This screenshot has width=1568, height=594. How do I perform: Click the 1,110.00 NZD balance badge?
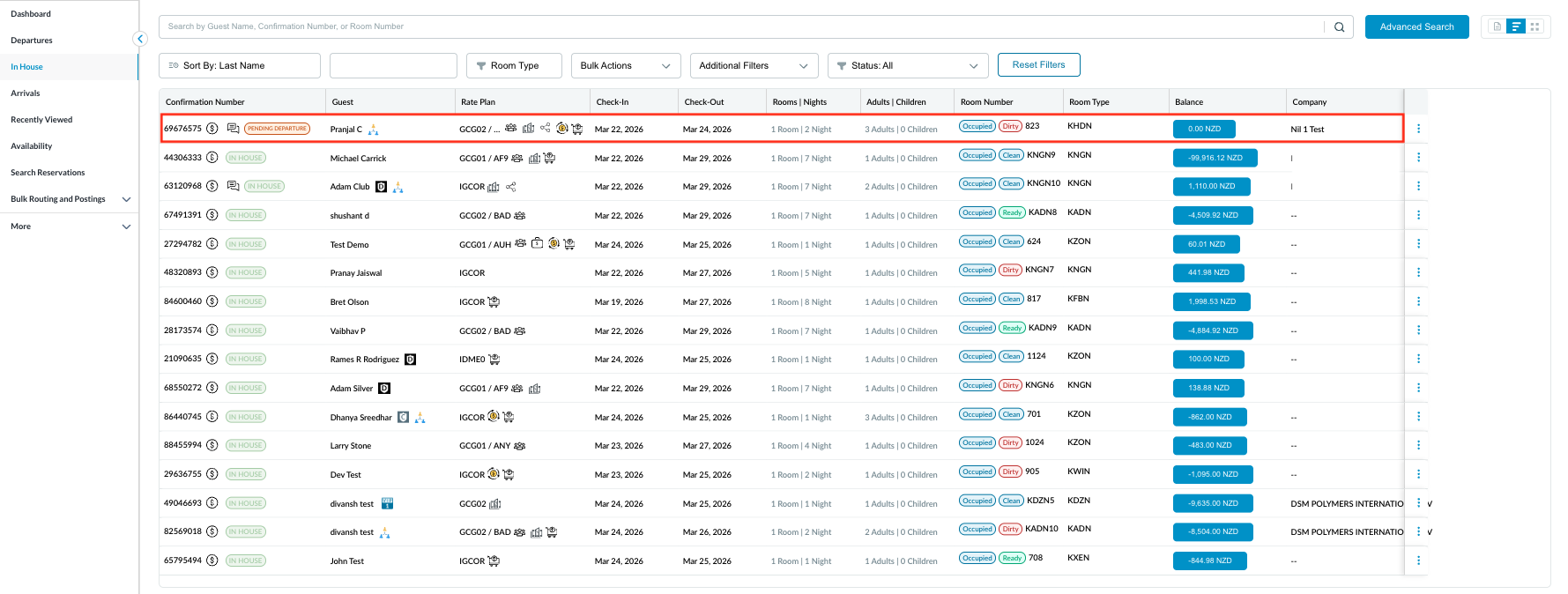pyautogui.click(x=1211, y=187)
